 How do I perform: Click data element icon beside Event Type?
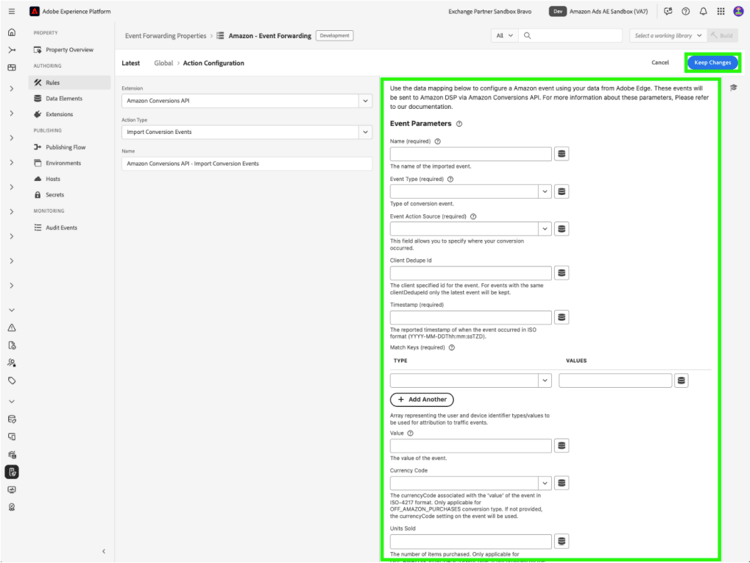click(x=562, y=191)
